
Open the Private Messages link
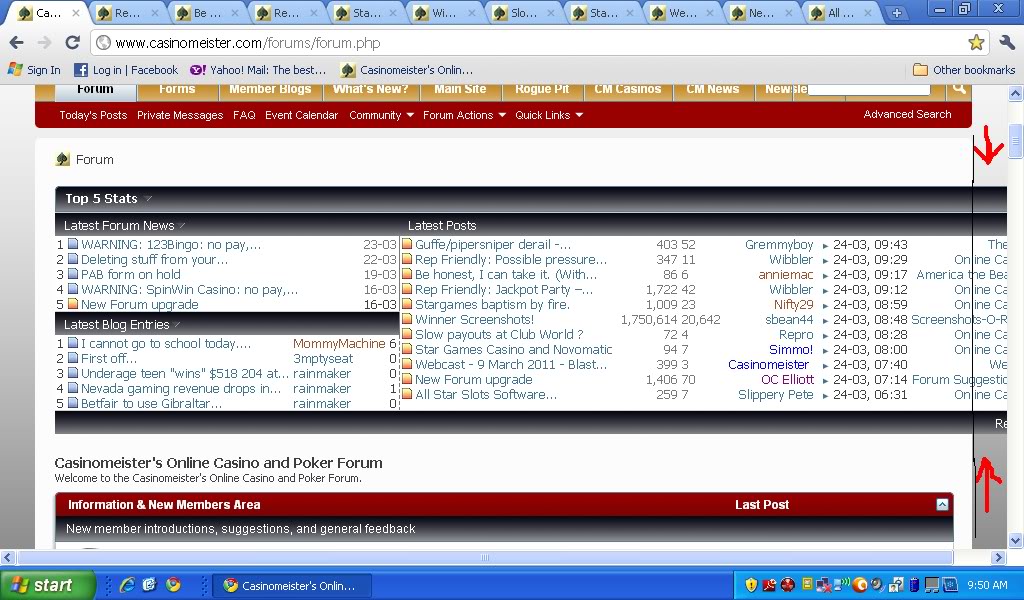[180, 115]
